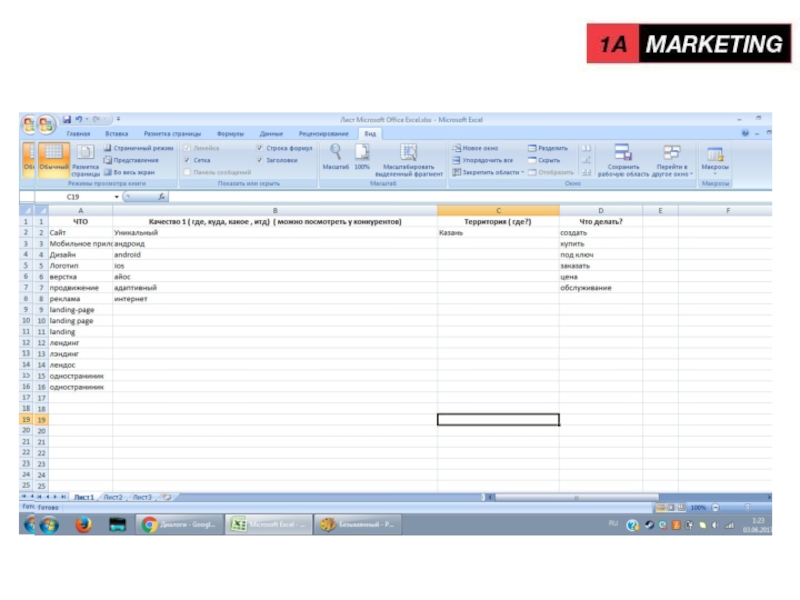Select cell containing под ключ

[x=601, y=255]
